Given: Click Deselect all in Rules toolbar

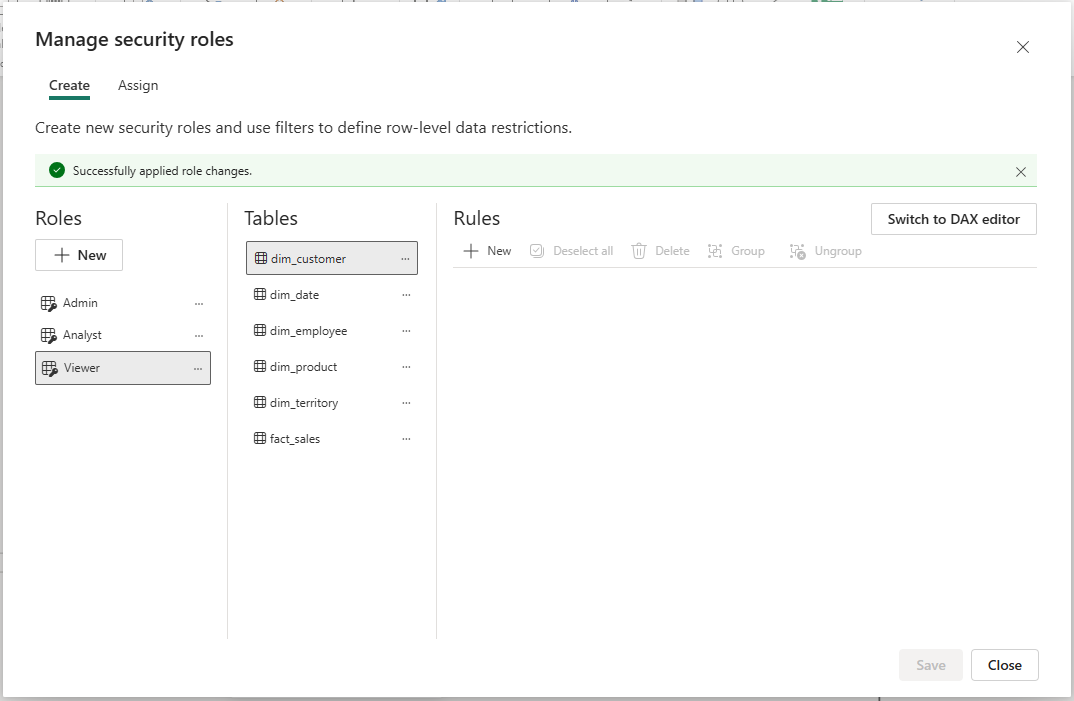Looking at the screenshot, I should [x=571, y=251].
